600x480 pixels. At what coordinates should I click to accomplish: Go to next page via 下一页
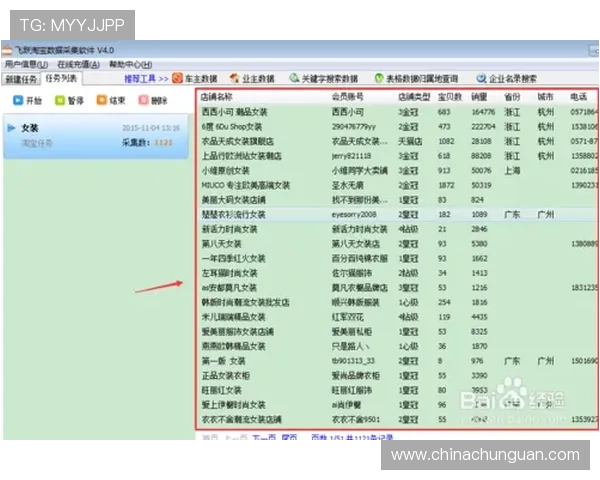(264, 437)
